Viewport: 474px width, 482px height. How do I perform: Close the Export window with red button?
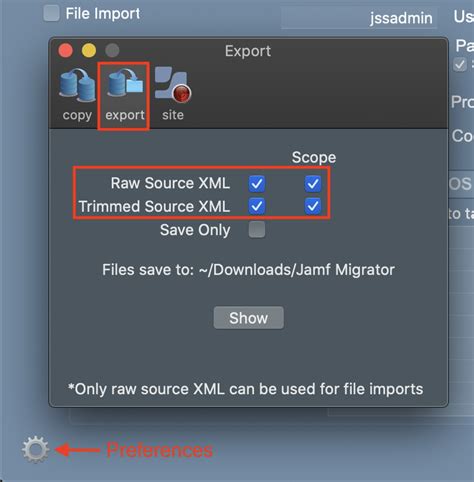coord(66,51)
